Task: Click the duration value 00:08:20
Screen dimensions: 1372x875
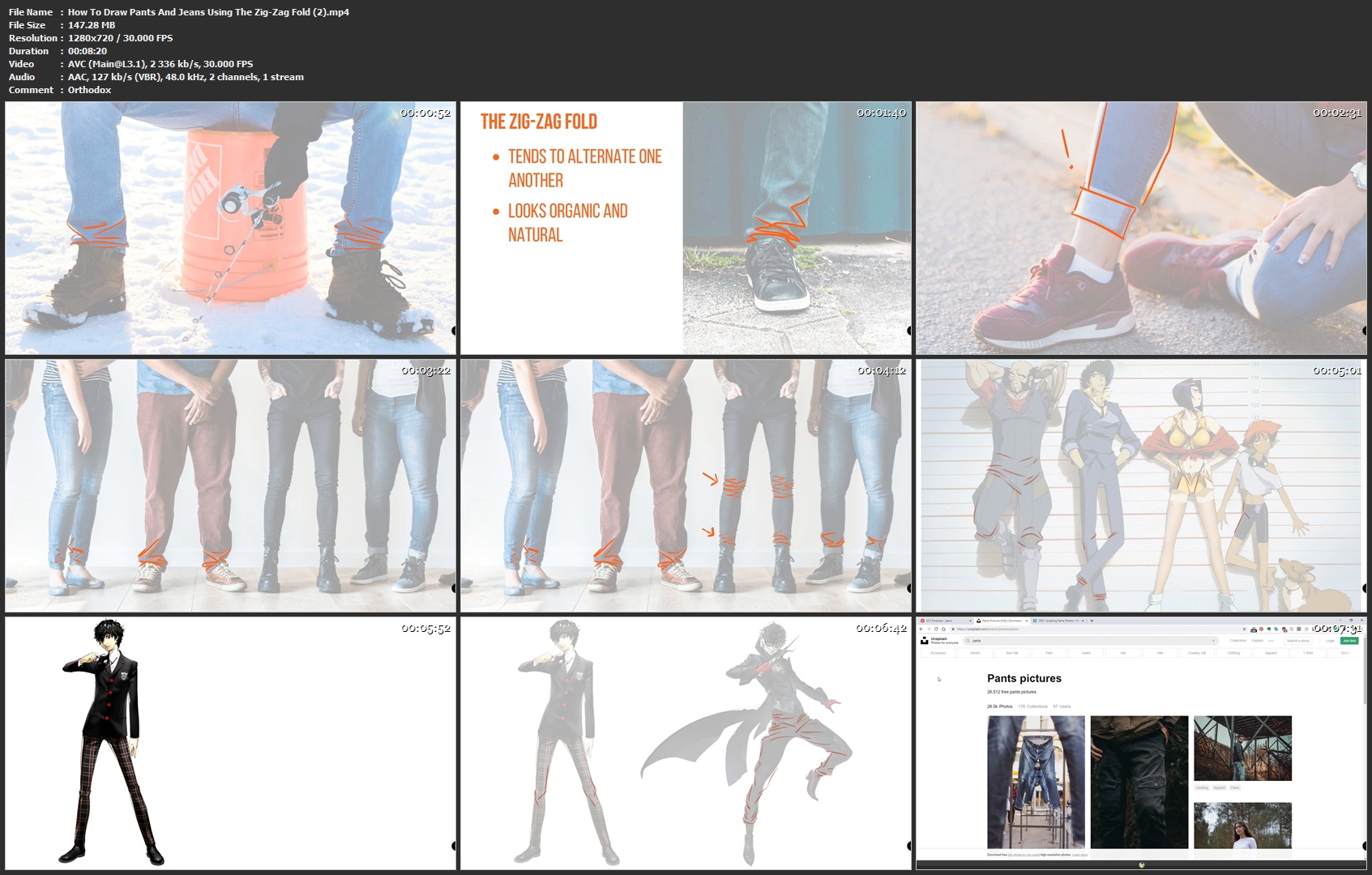Action: pyautogui.click(x=88, y=51)
